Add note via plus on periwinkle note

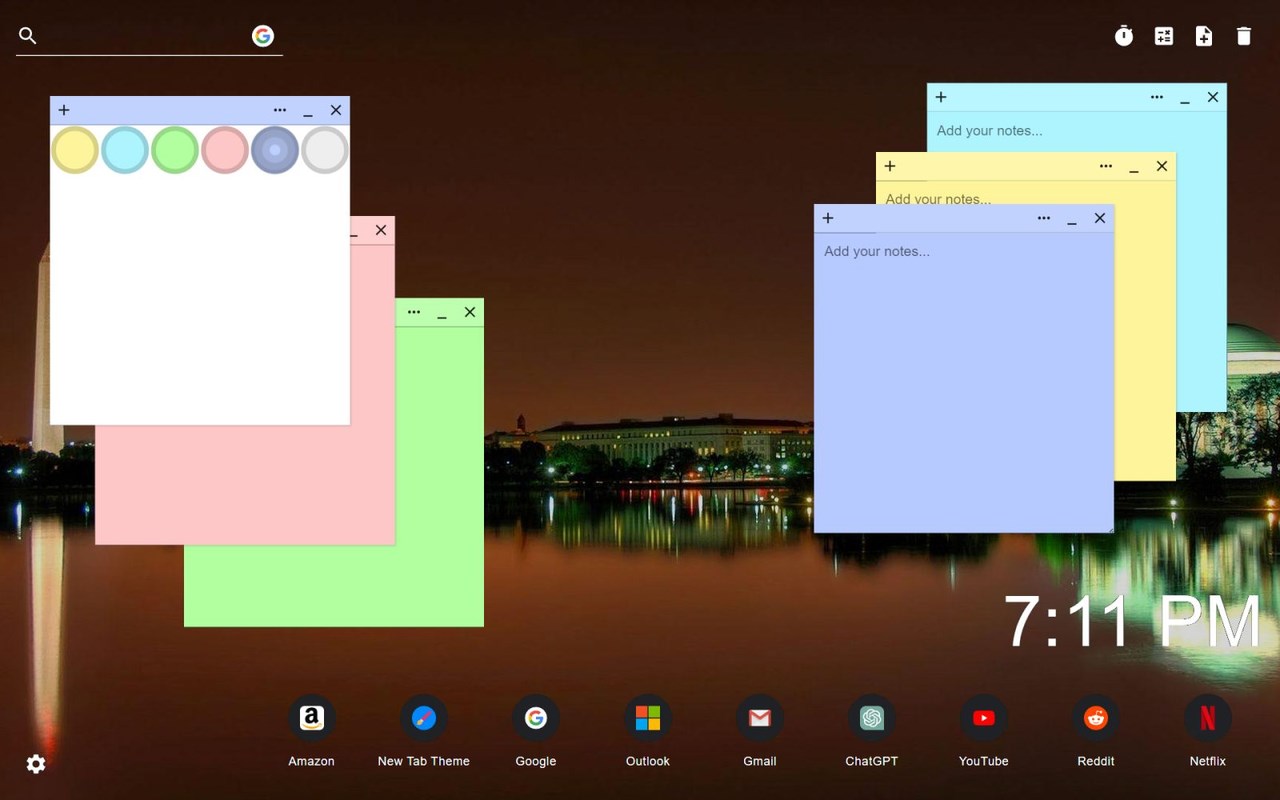[828, 218]
